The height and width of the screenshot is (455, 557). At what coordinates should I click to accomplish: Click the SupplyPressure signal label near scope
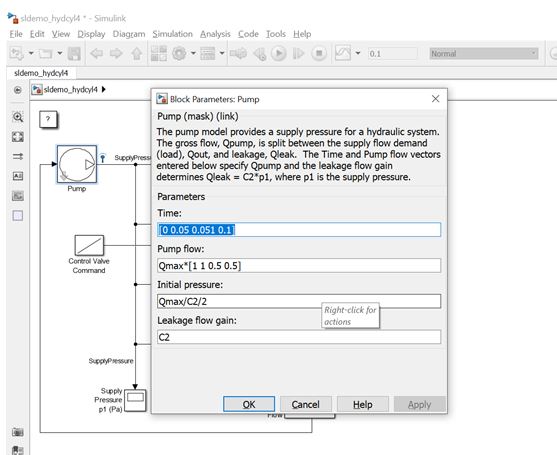tap(111, 361)
